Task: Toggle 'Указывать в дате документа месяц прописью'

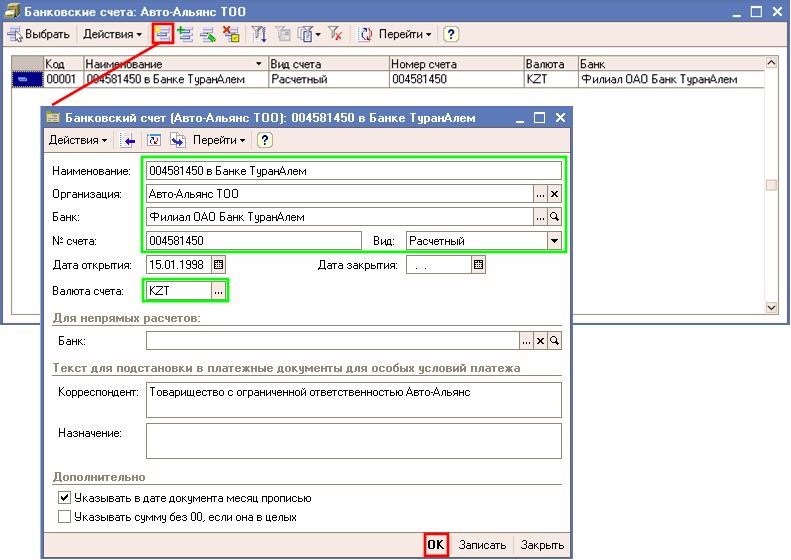Action: (x=65, y=498)
